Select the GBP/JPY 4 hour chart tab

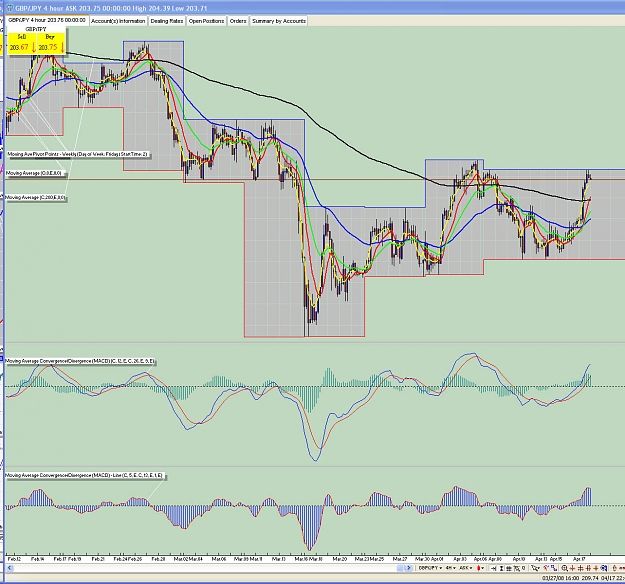tap(47, 20)
